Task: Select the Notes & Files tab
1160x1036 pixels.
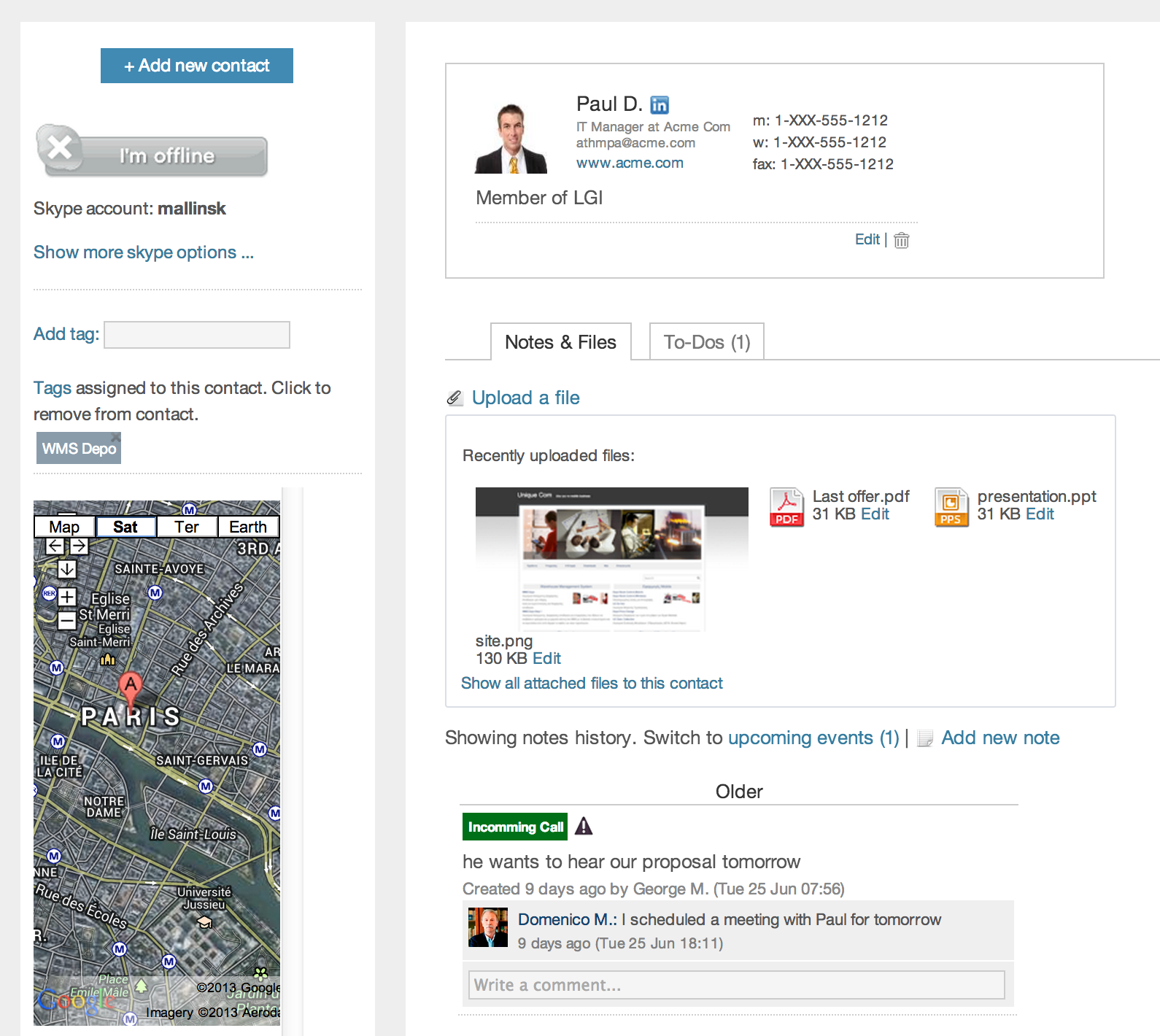Action: [560, 342]
